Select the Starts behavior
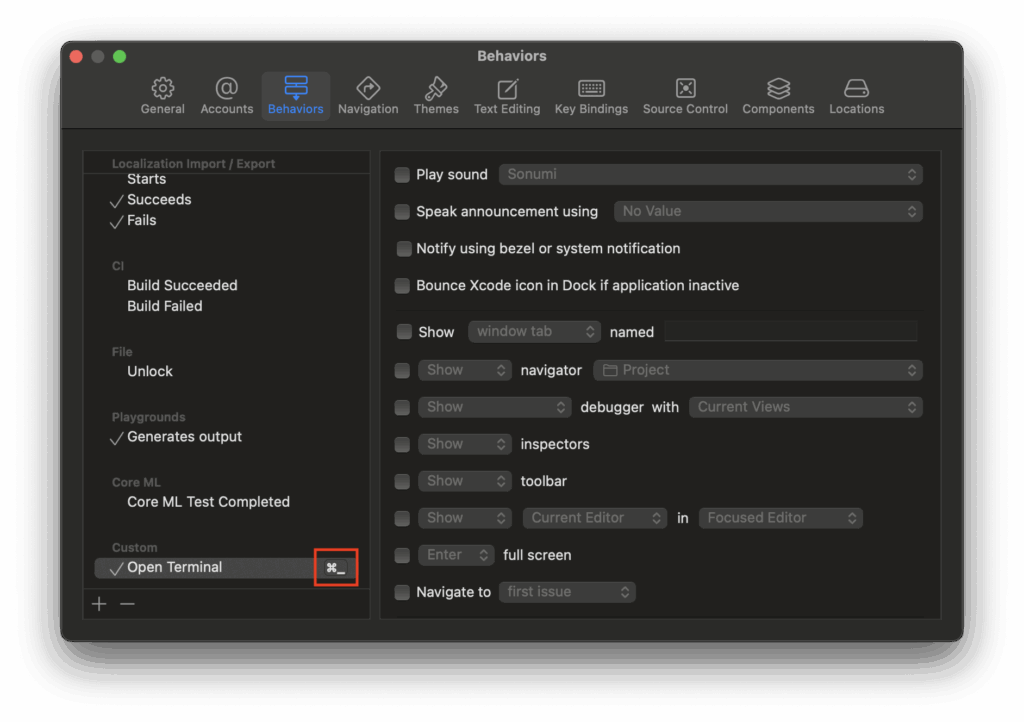Viewport: 1024px width, 722px height. (x=146, y=180)
